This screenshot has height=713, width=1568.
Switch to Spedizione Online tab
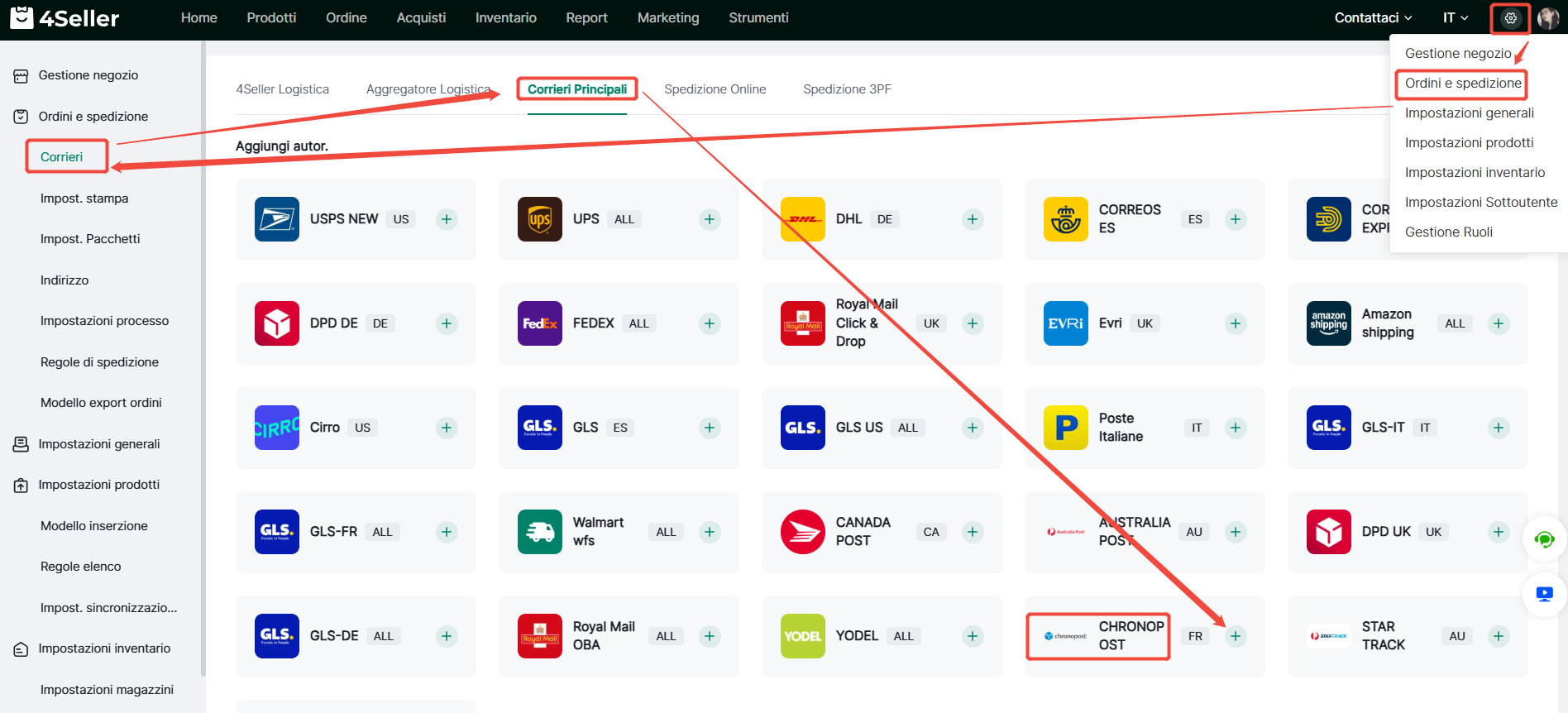click(715, 89)
